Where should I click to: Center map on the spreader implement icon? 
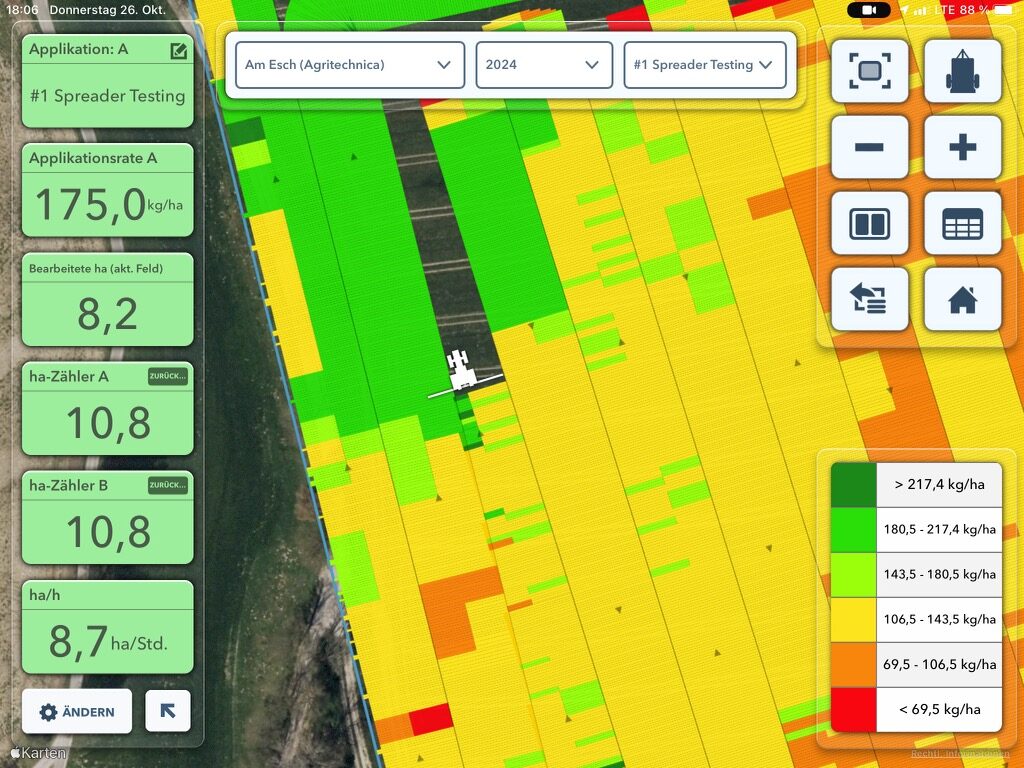[x=962, y=71]
